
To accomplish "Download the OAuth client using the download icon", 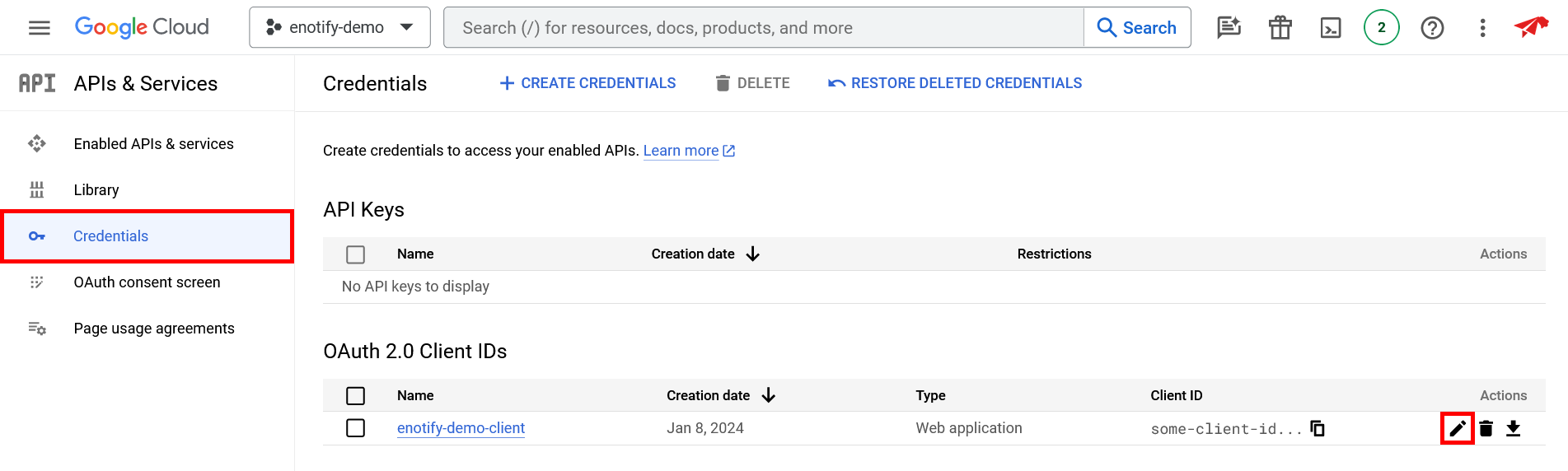I will (x=1514, y=428).
